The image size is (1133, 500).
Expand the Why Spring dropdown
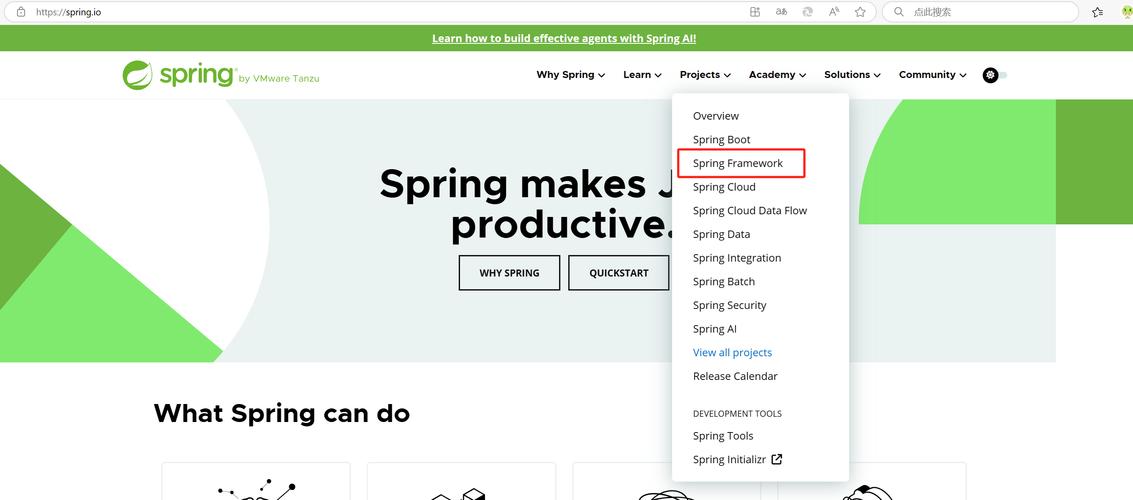pos(570,75)
